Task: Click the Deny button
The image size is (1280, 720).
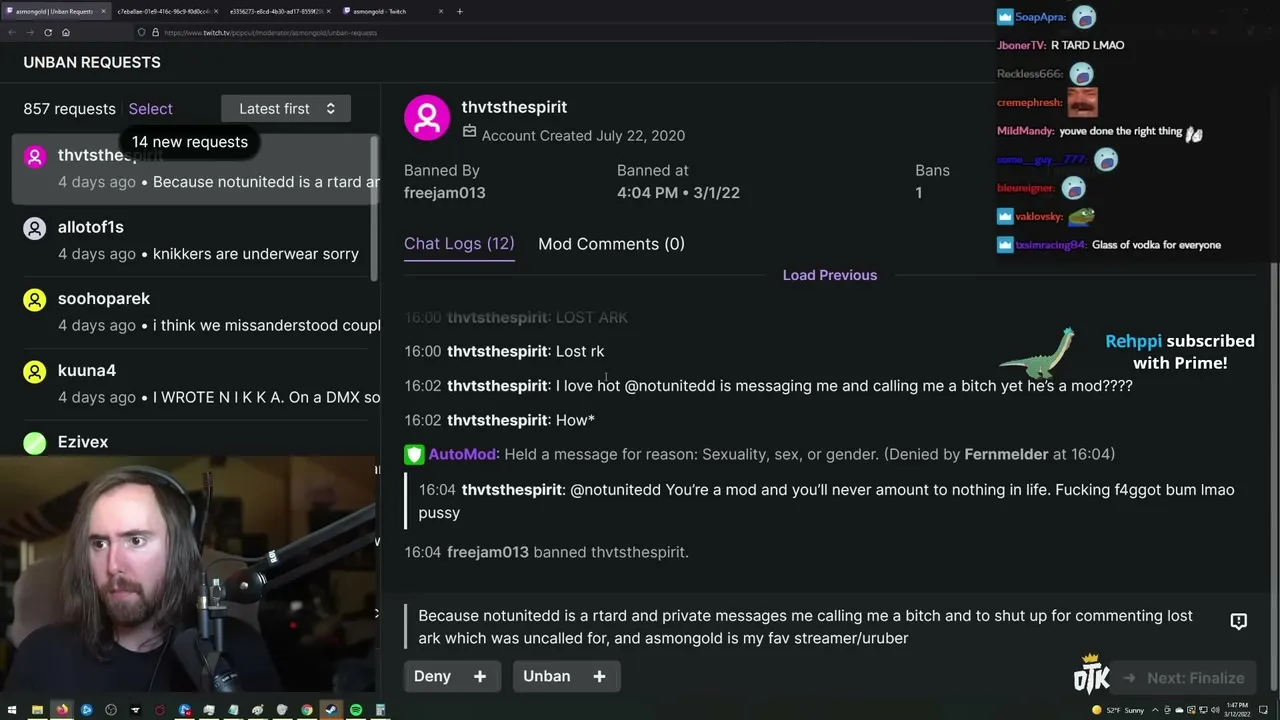Action: point(432,677)
